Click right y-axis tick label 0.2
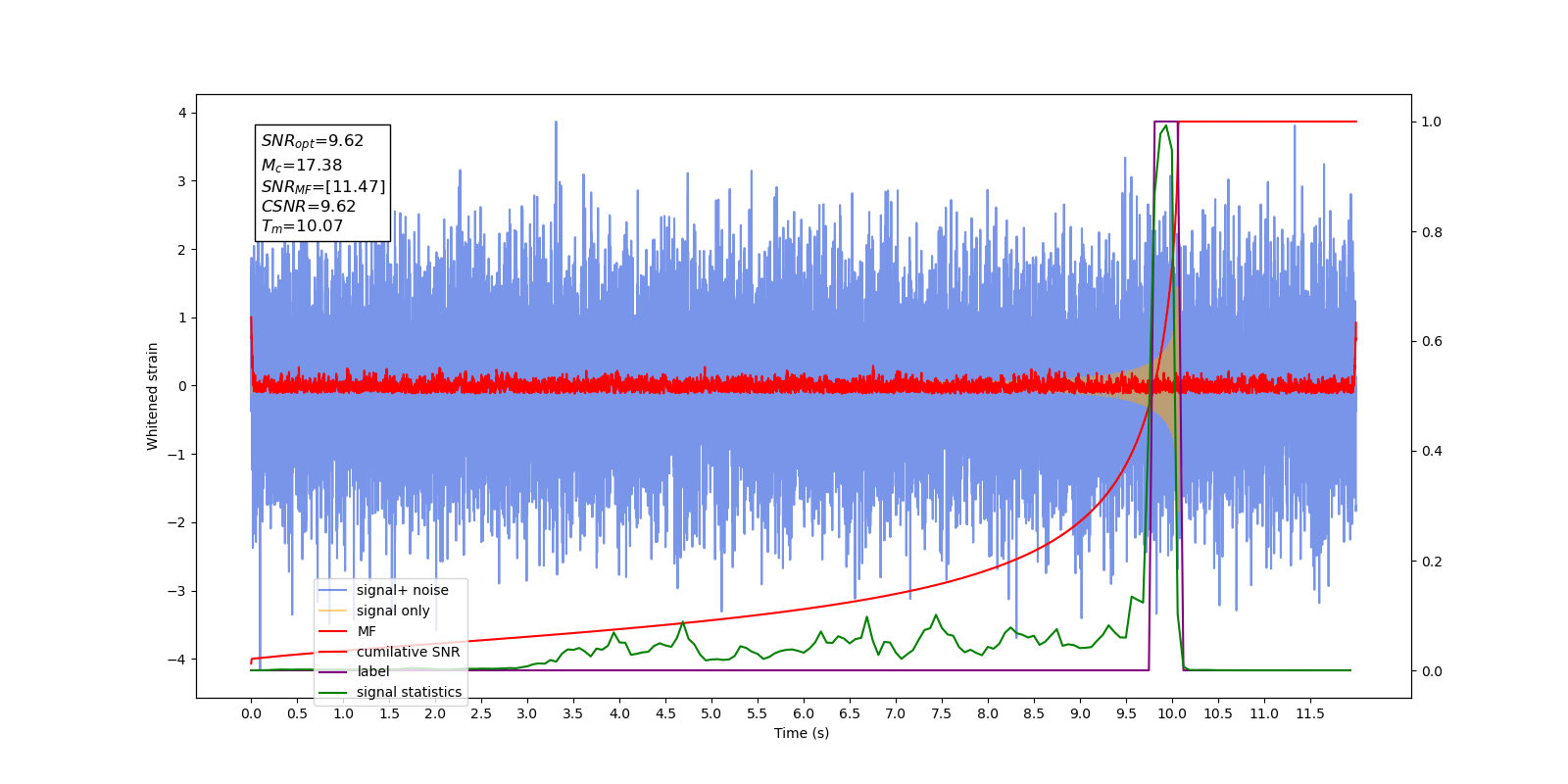 1432,562
